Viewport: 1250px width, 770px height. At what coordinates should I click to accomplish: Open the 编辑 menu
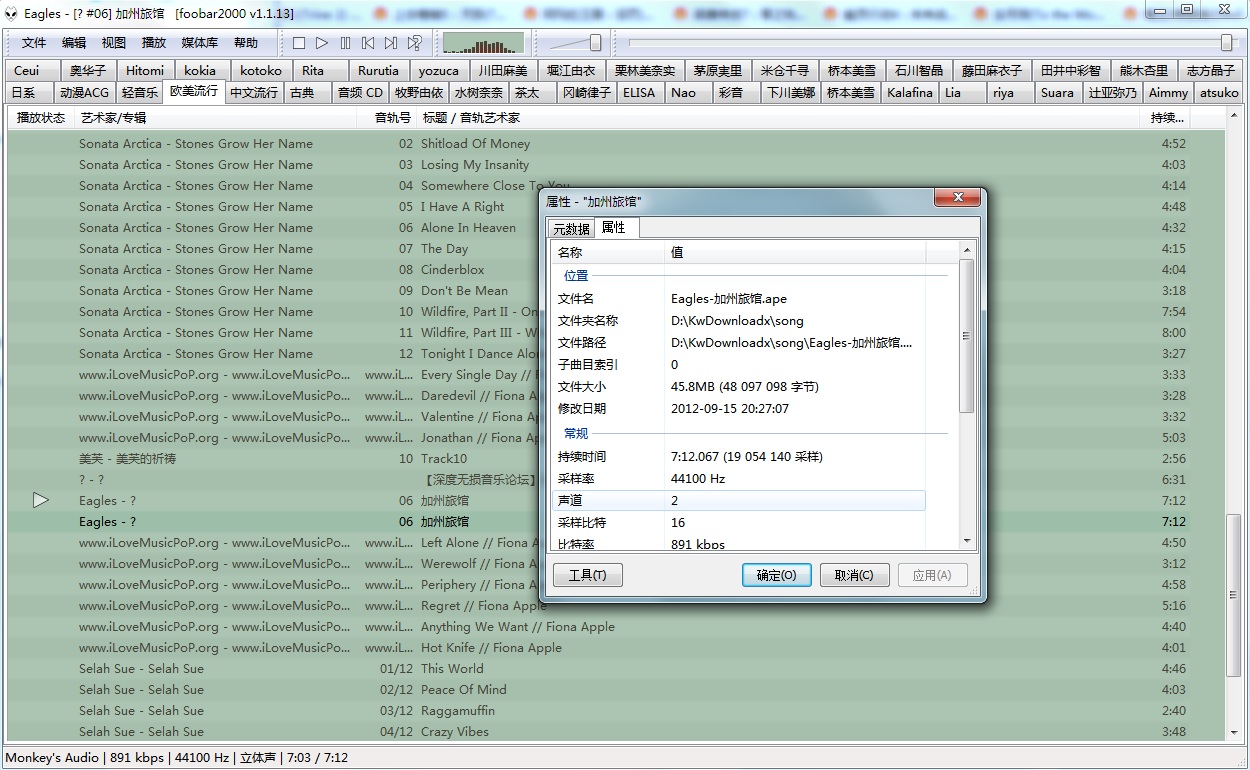[74, 43]
